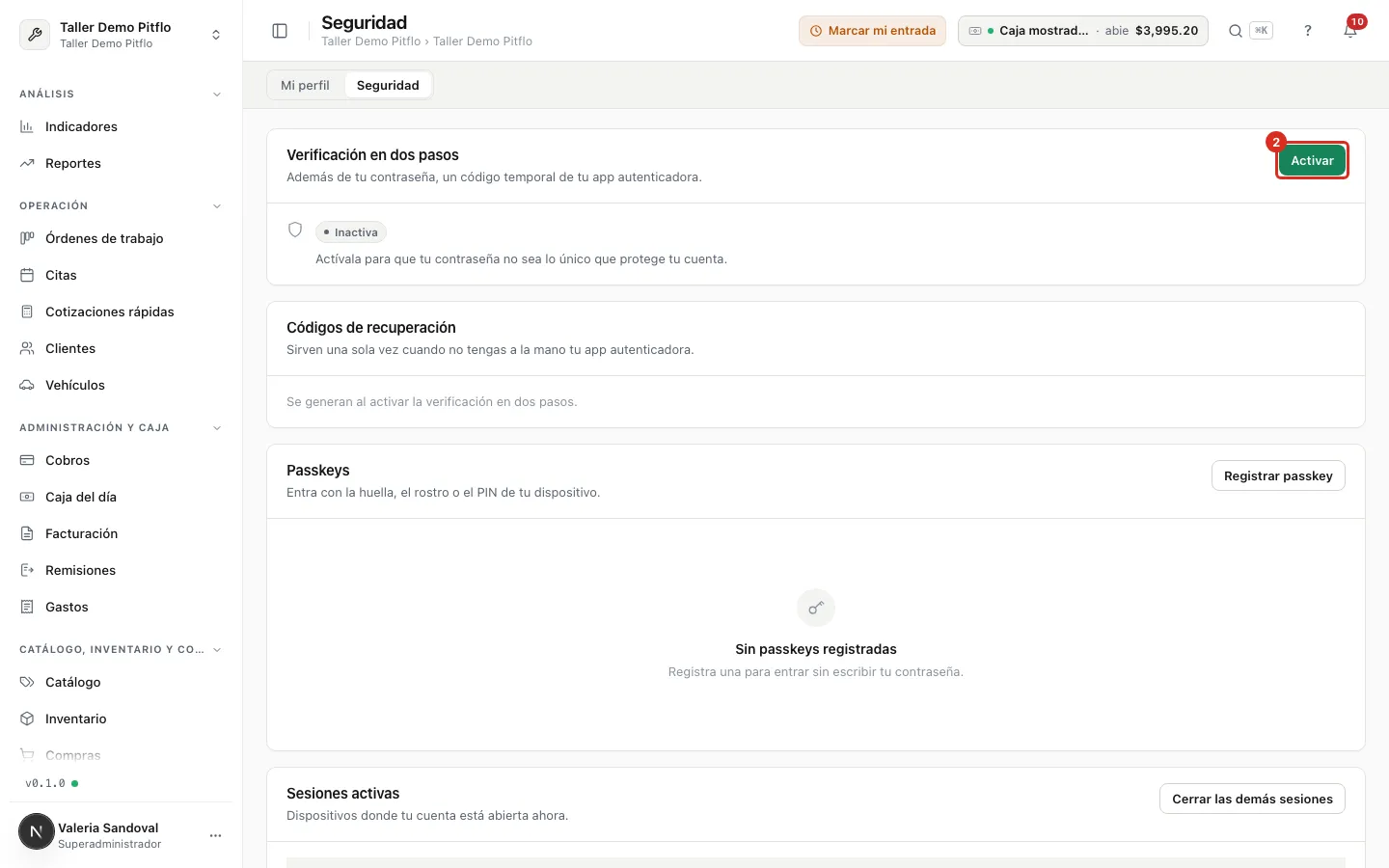Open Órdenes de trabajo in the sidebar
Screen dimensions: 1389x868
pyautogui.click(x=122, y=238)
